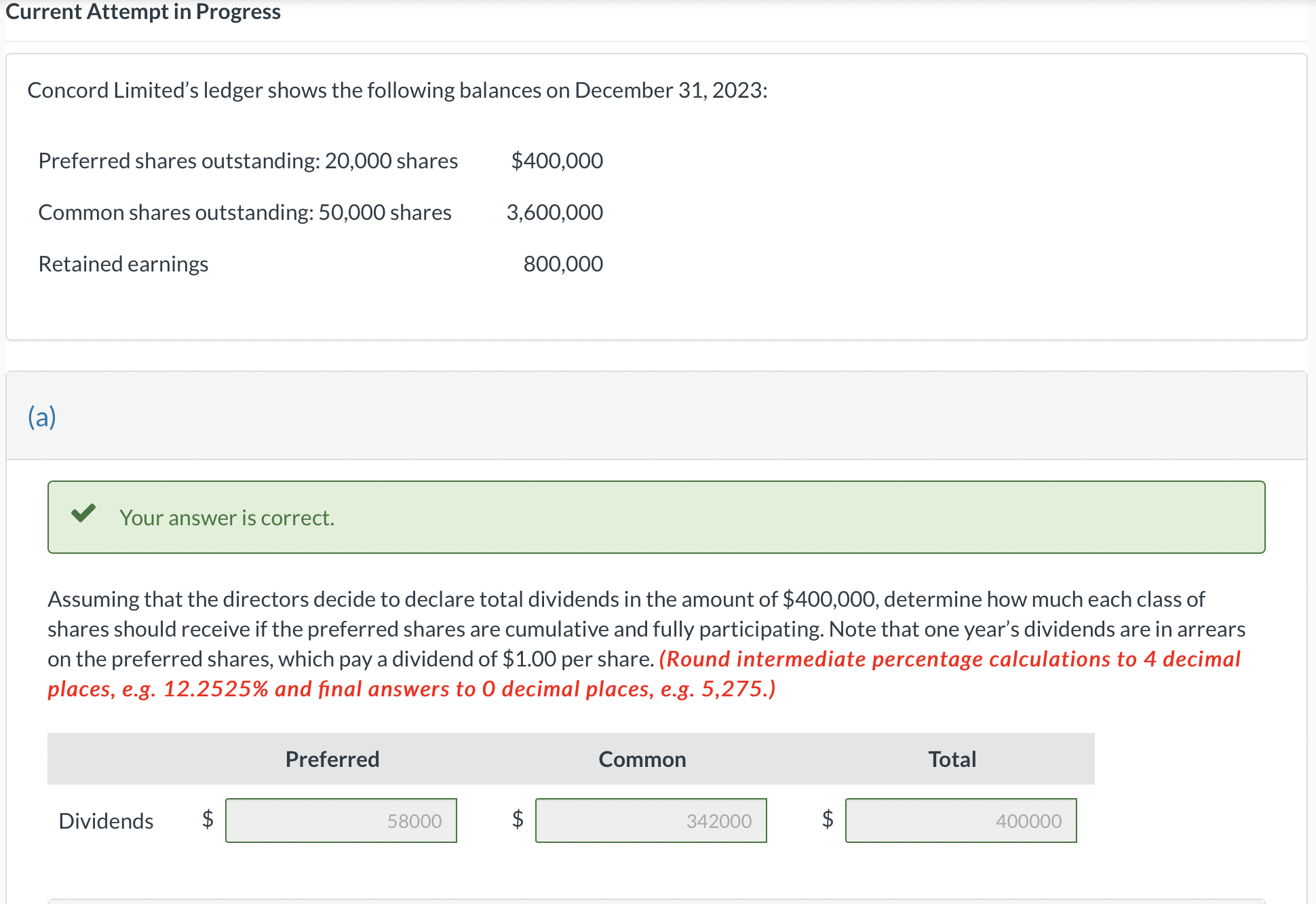The image size is (1316, 904).
Task: Click the Your answer is correct banner
Action: pyautogui.click(x=655, y=516)
